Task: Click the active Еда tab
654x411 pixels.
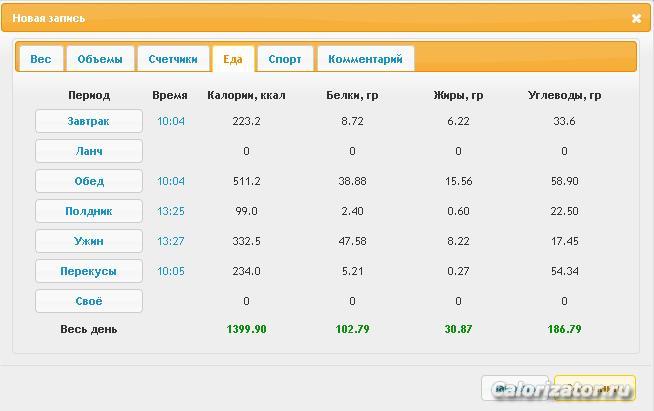Action: click(233, 59)
